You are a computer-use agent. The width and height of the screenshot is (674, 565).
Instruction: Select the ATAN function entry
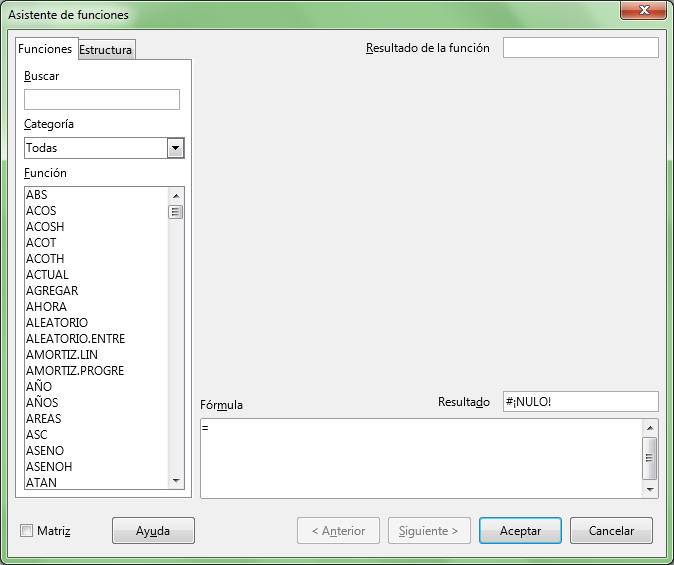tap(41, 483)
